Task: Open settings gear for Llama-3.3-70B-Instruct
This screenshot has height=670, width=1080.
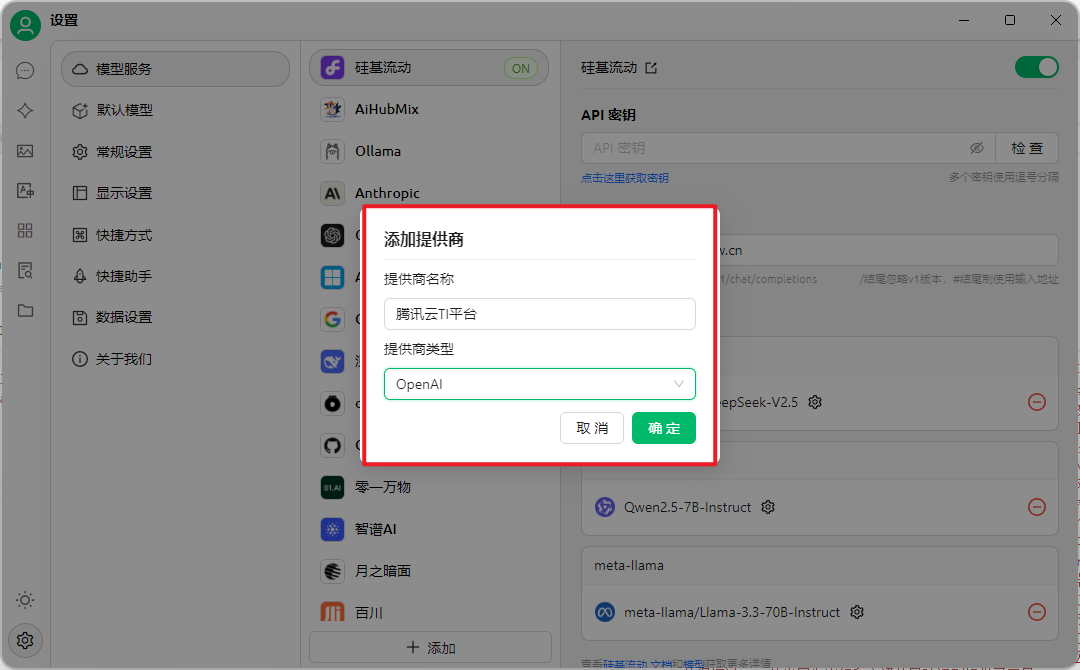Action: tap(857, 612)
